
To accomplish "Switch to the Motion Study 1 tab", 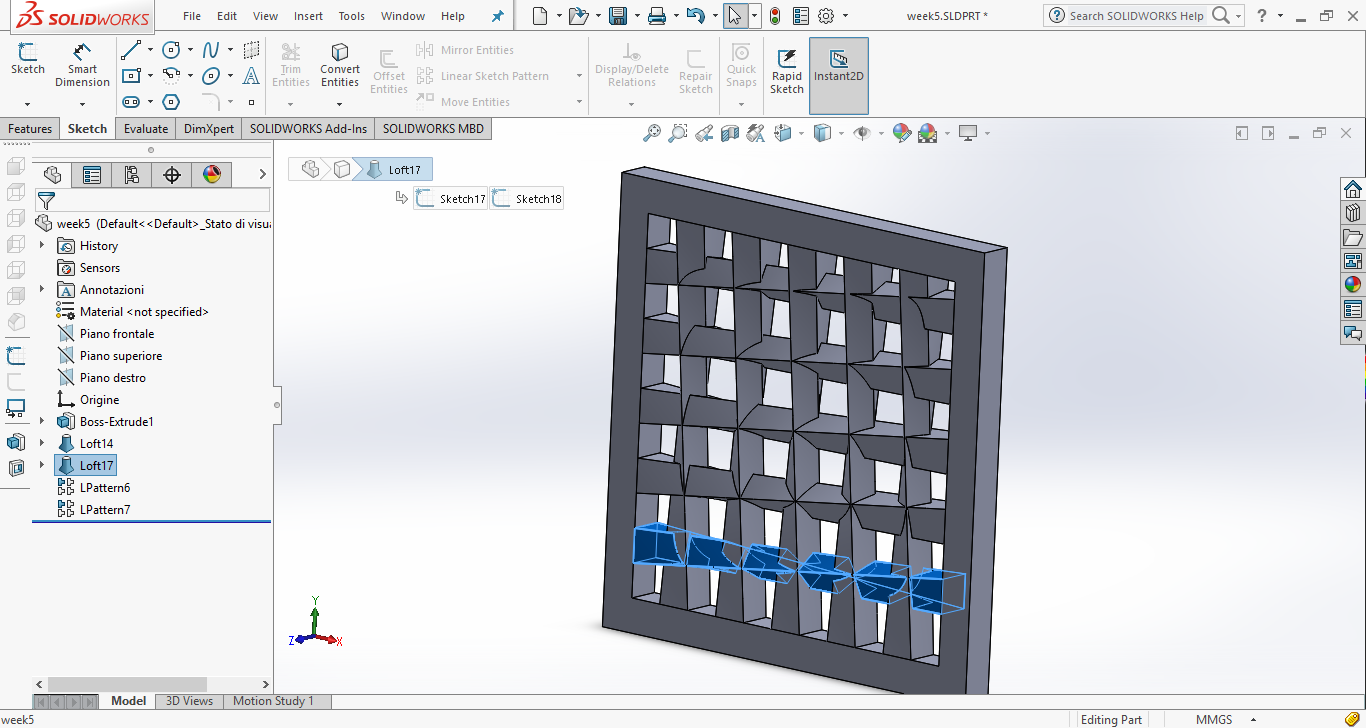I will click(x=273, y=701).
